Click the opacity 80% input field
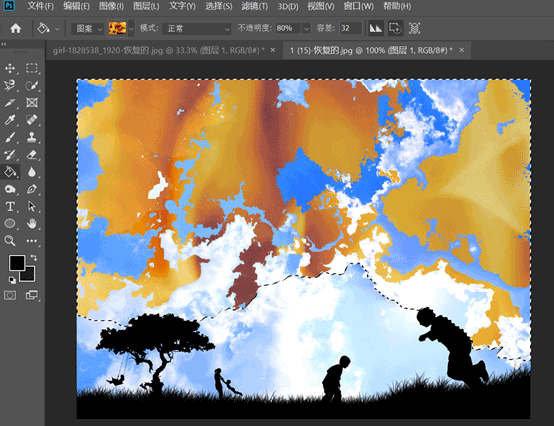Image resolution: width=554 pixels, height=426 pixels. (288, 29)
